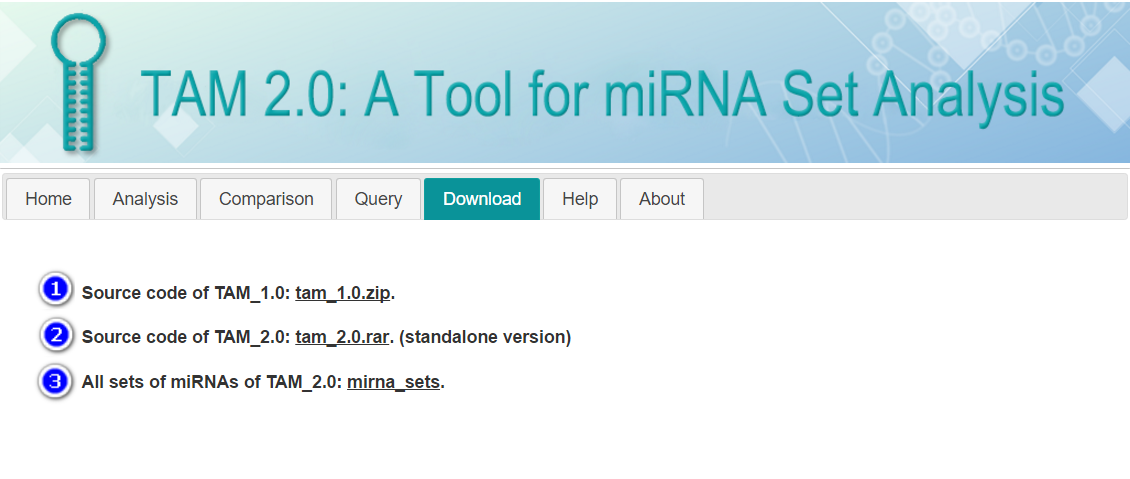Open the Query tab

(378, 199)
